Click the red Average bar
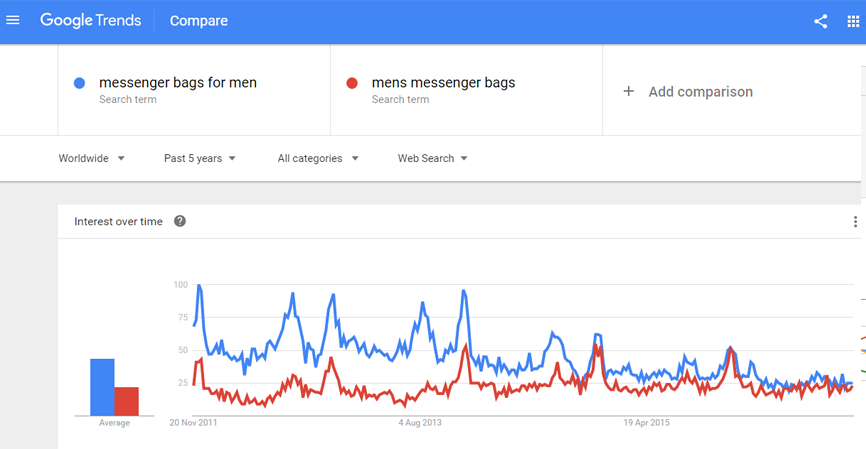The image size is (866, 449). click(x=127, y=401)
